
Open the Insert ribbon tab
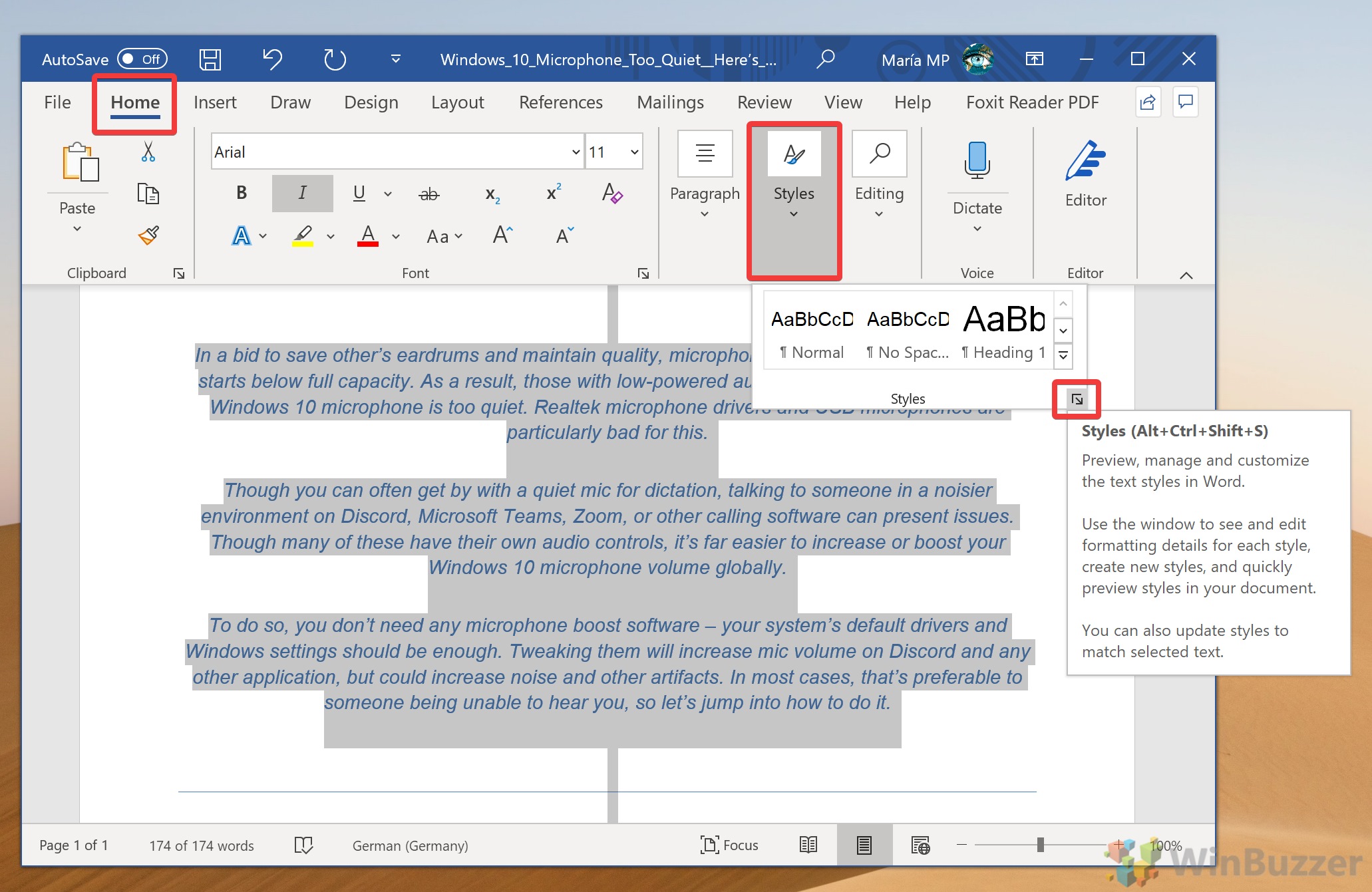[x=215, y=102]
